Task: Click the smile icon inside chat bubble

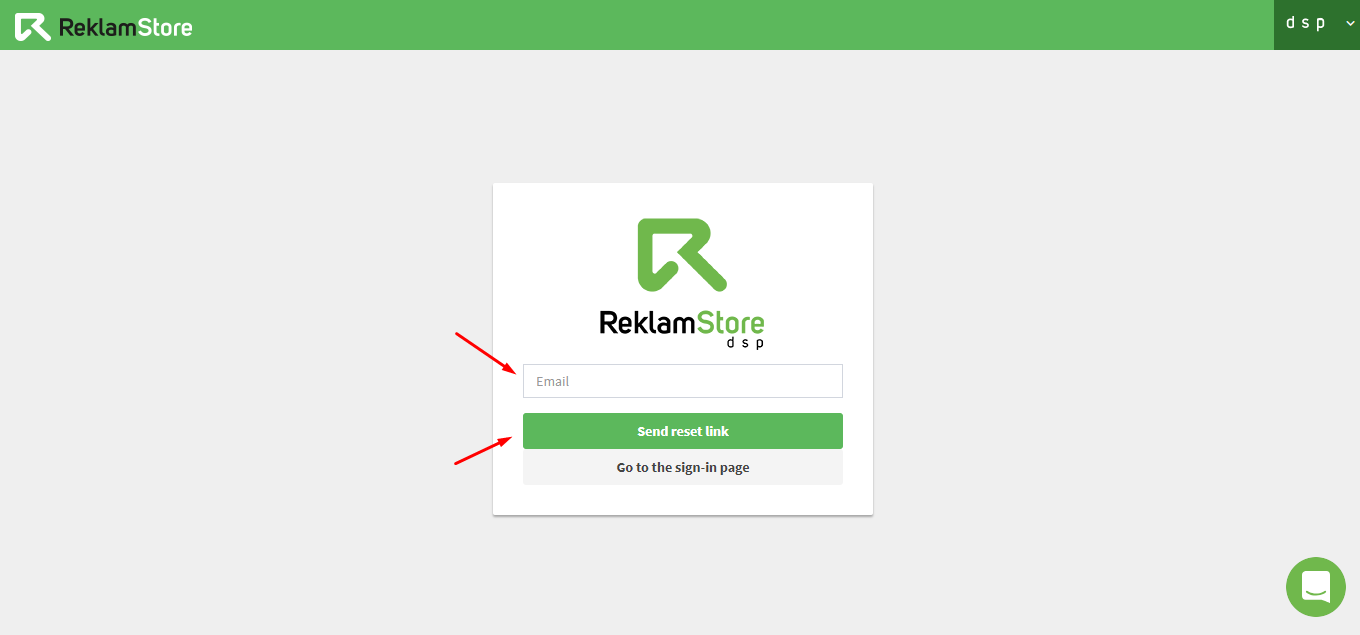Action: click(x=1315, y=588)
